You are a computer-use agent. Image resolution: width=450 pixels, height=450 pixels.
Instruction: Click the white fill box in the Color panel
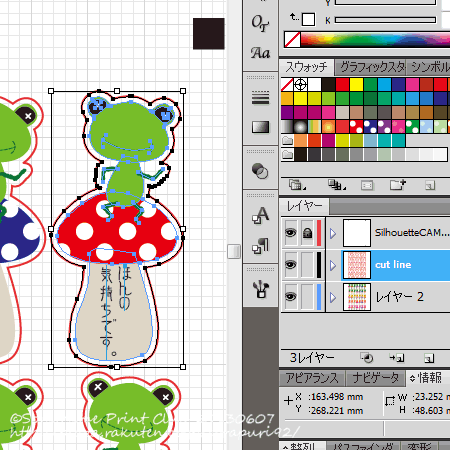(x=308, y=19)
